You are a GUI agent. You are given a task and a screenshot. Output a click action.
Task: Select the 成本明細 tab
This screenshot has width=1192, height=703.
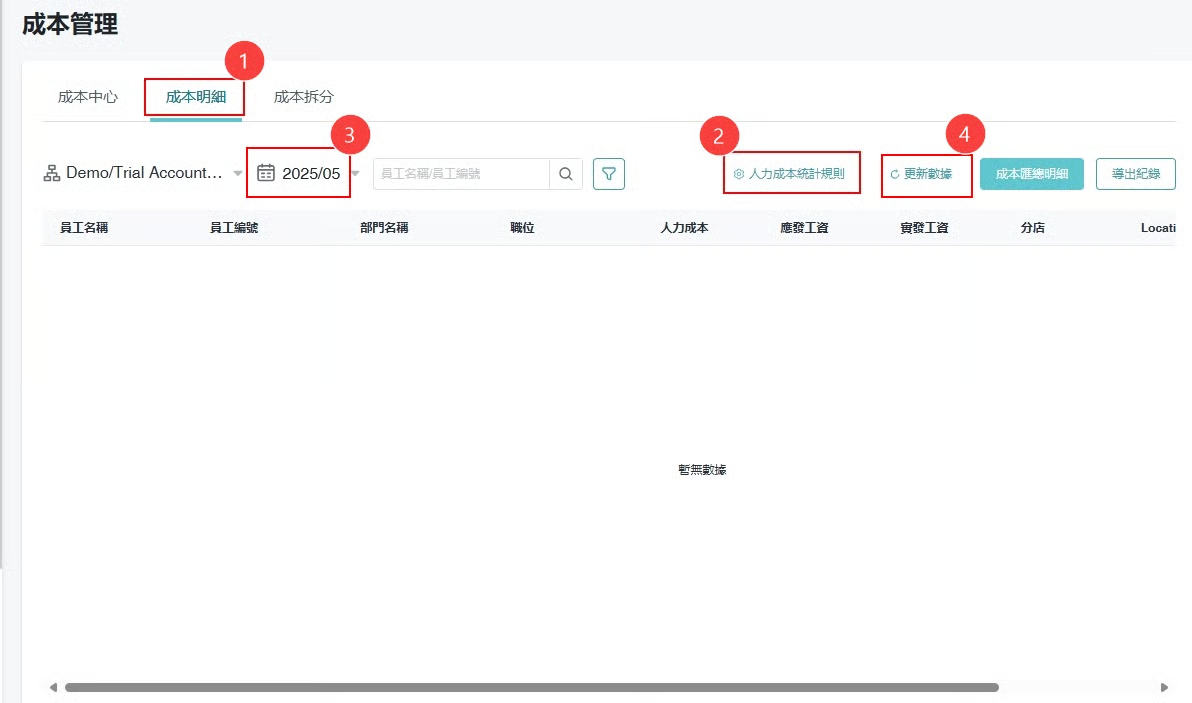pos(196,97)
